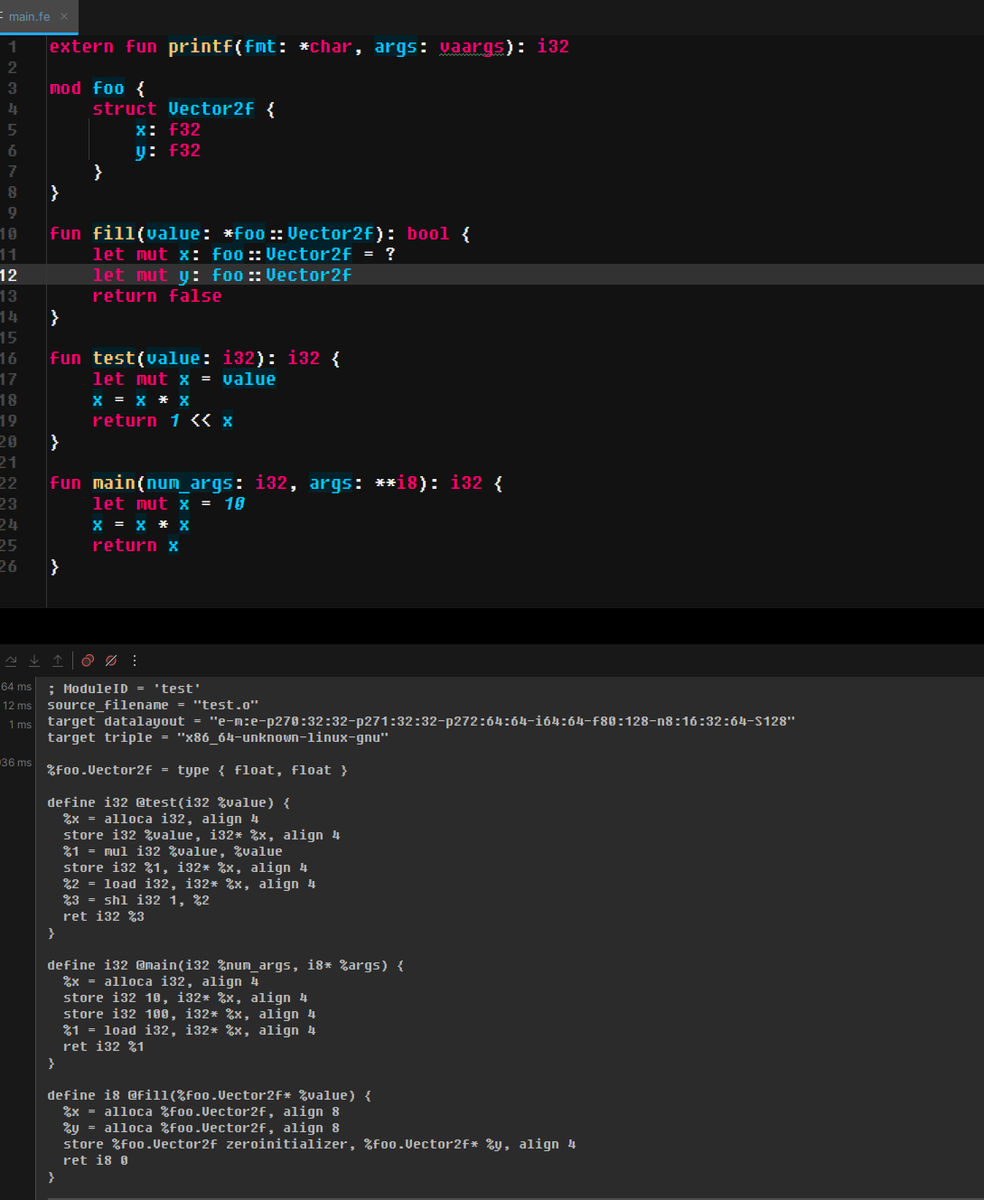Click the bool return type of fill
This screenshot has height=1200, width=984.
(428, 234)
